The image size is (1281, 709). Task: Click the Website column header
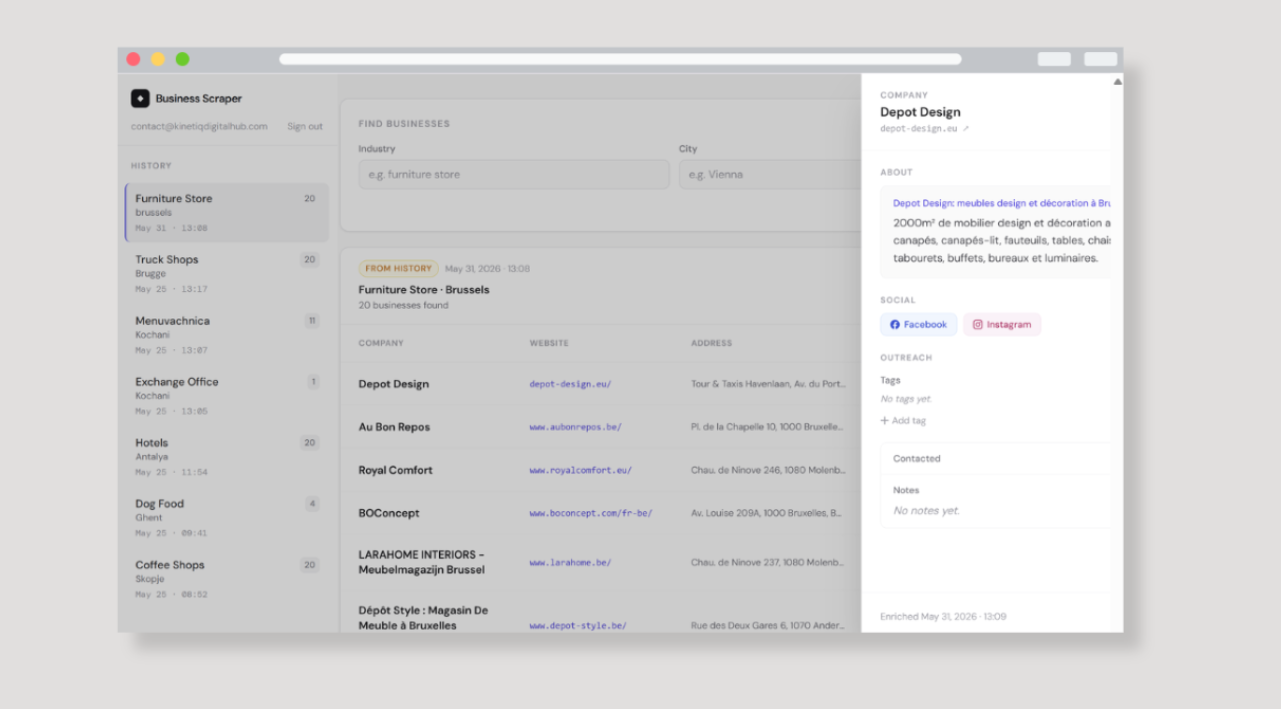549,343
